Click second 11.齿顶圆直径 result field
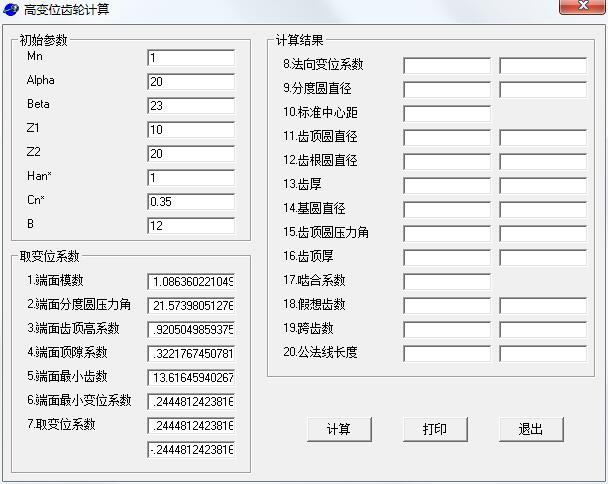Image resolution: width=608 pixels, height=484 pixels. point(543,138)
